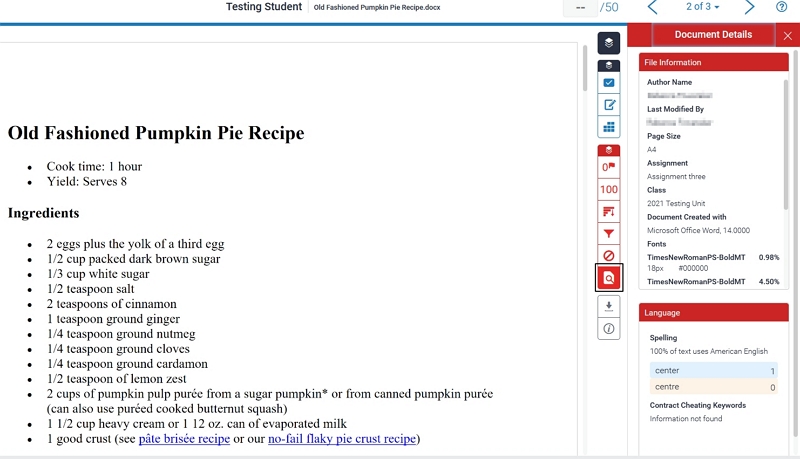The width and height of the screenshot is (800, 459).
Task: Click the '/50' maximum score text
Action: click(609, 7)
